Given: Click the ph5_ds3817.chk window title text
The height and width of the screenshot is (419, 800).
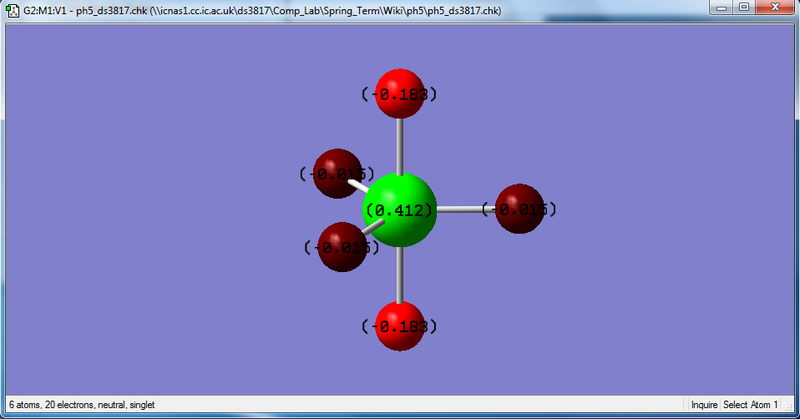Looking at the screenshot, I should [x=262, y=11].
